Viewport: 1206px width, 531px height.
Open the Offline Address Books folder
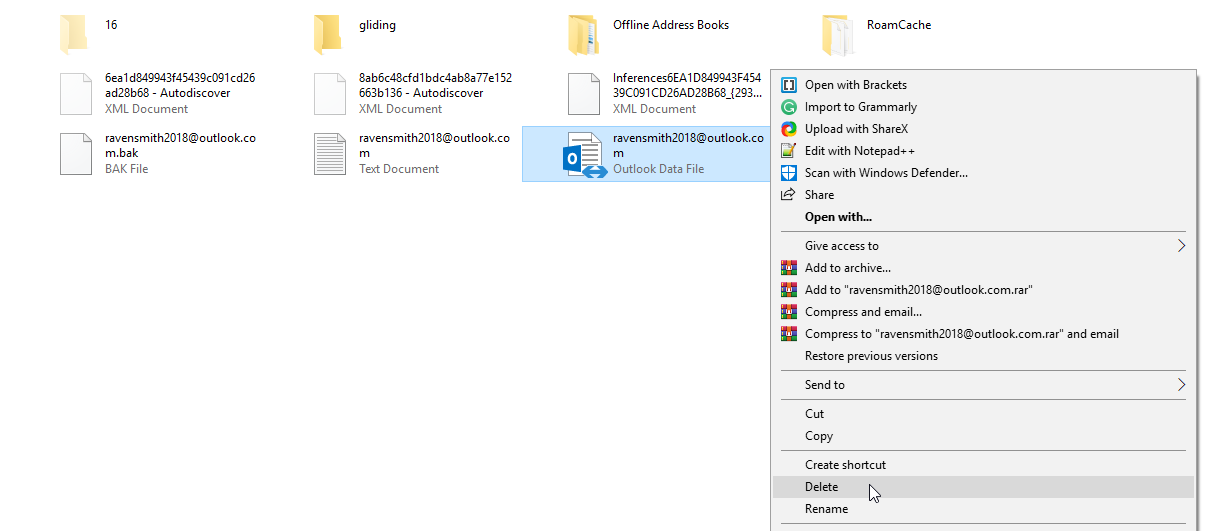pyautogui.click(x=584, y=35)
